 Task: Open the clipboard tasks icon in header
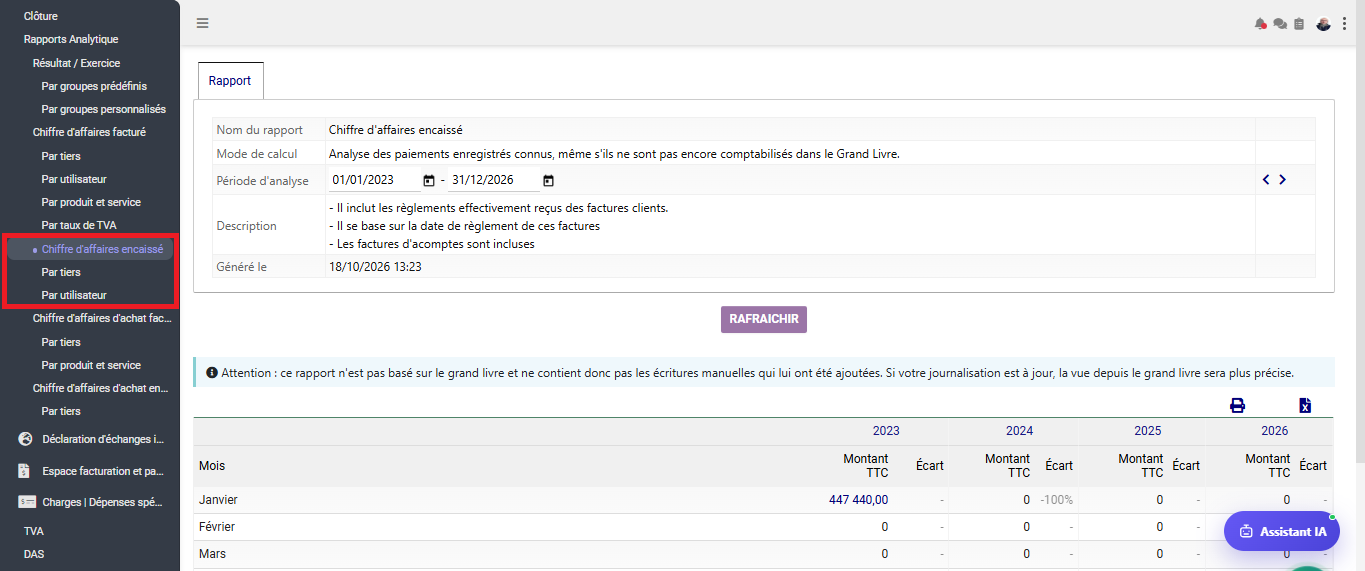[1299, 24]
